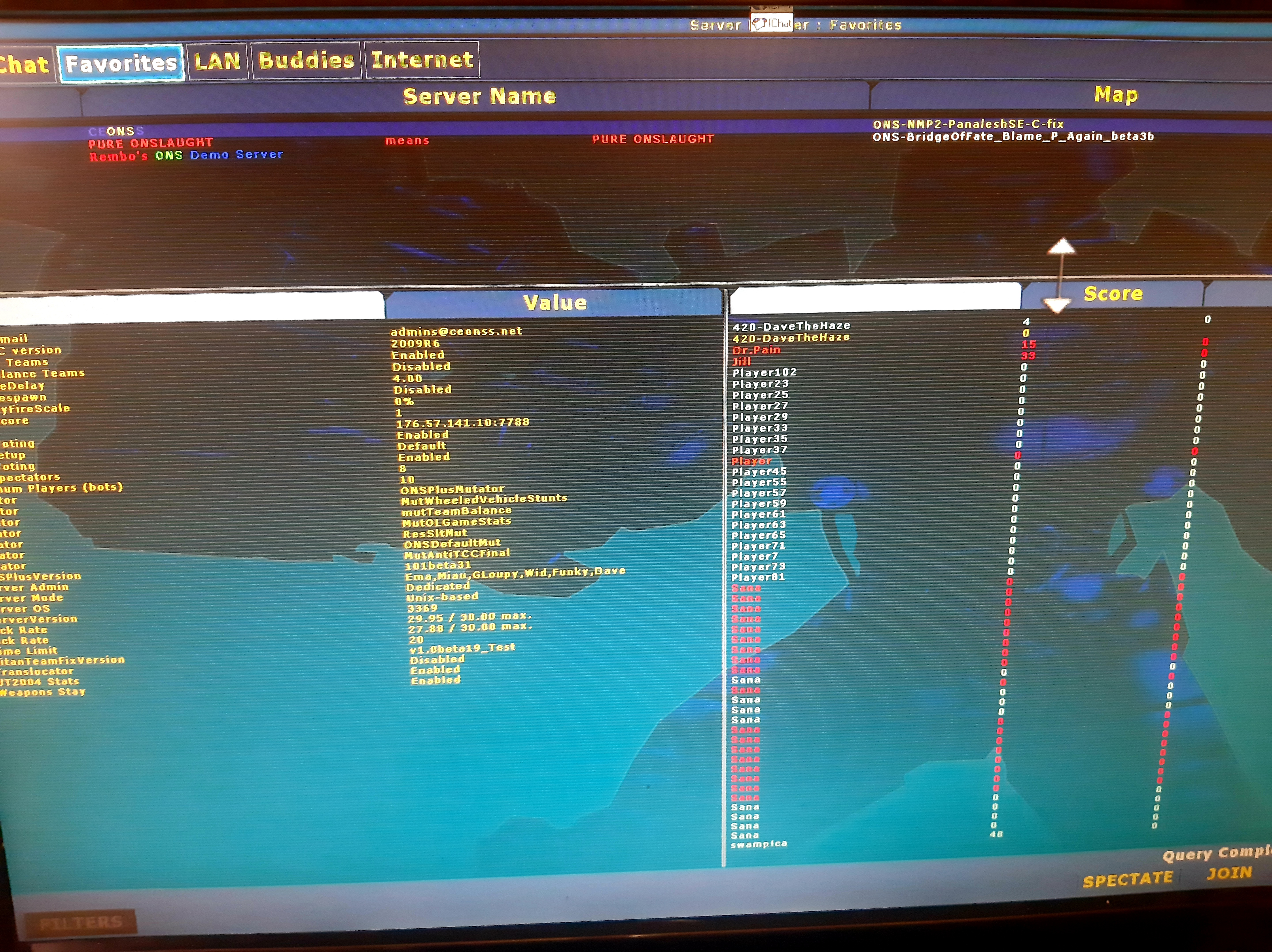Image resolution: width=1272 pixels, height=952 pixels.
Task: Select the CEONSS server row
Action: pos(116,131)
